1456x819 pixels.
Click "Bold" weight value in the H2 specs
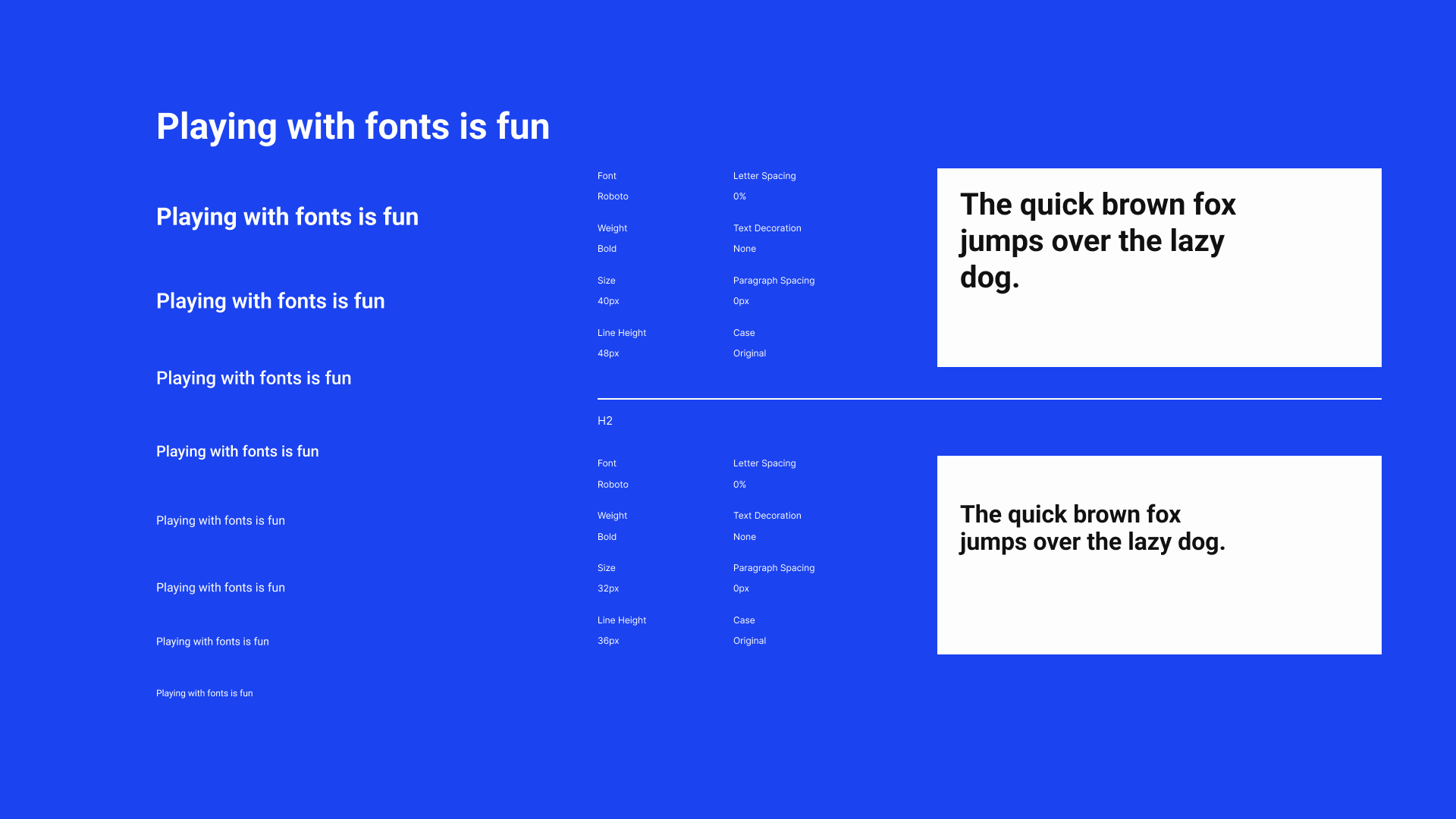[x=607, y=537]
